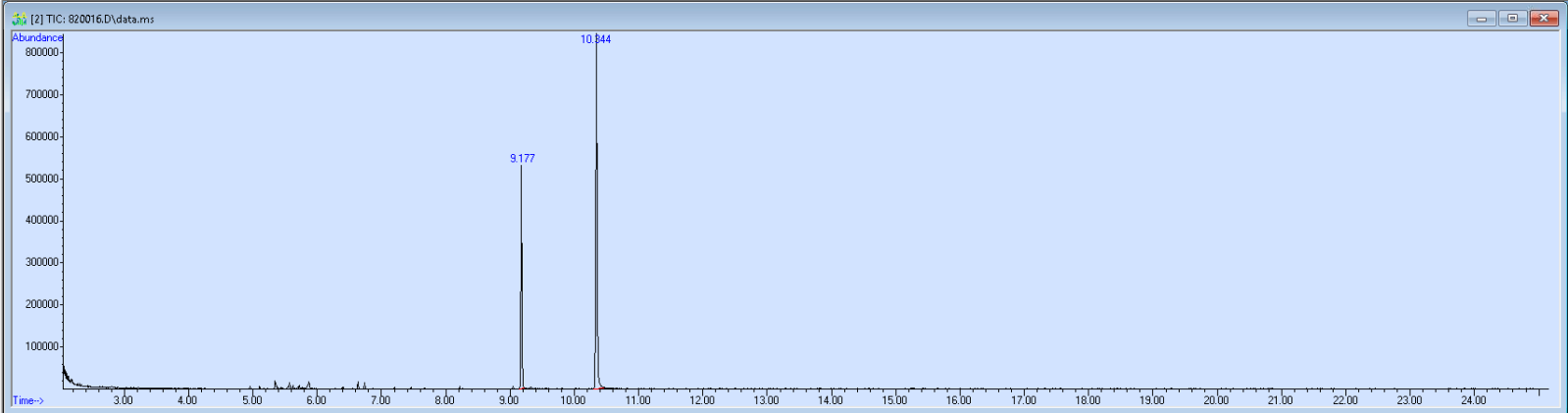Screen dimensions: 1568x413
Task: Click the 24.00 time axis label
Action: coord(1474,400)
